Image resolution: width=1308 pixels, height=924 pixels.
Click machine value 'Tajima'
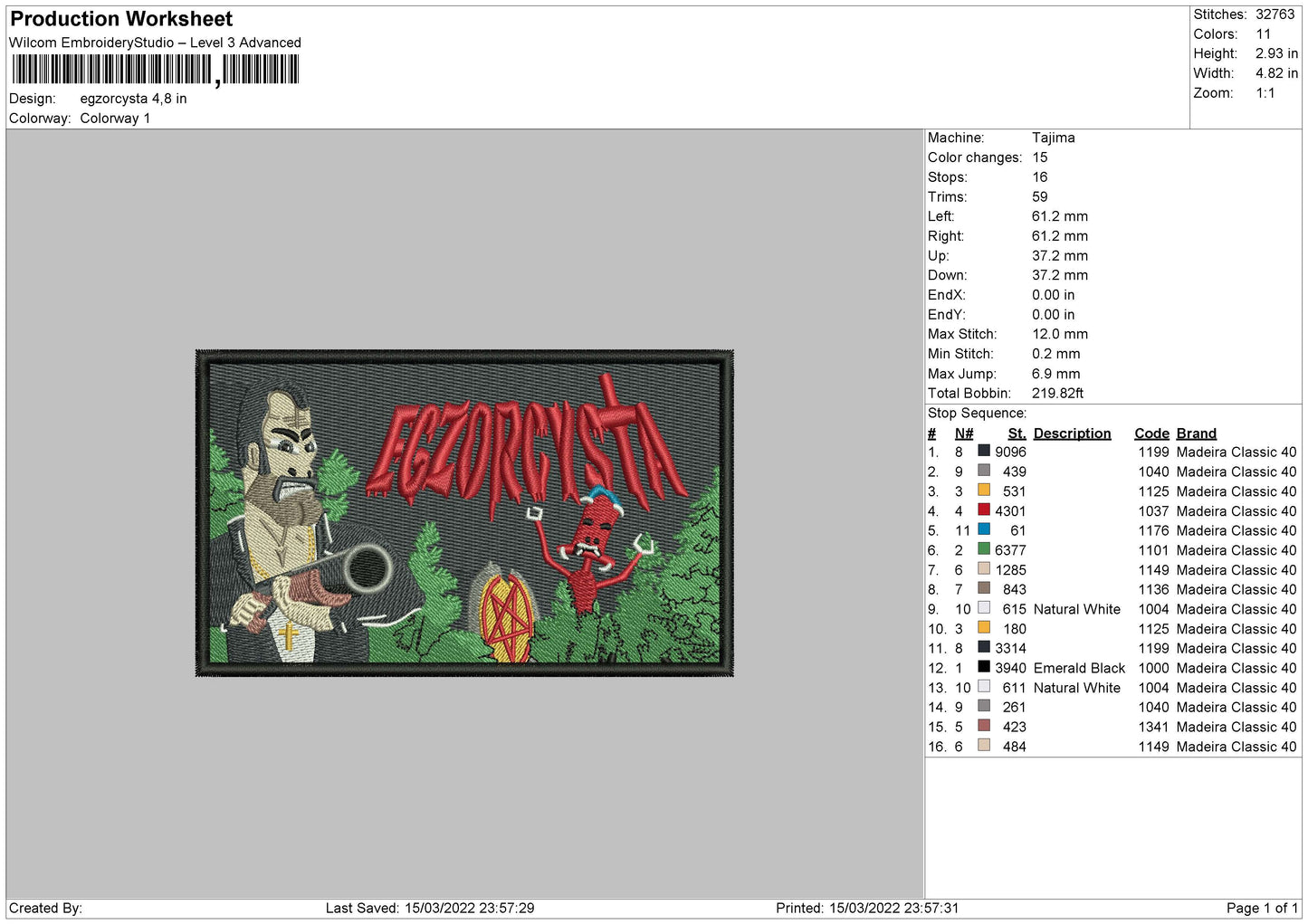click(x=1054, y=138)
